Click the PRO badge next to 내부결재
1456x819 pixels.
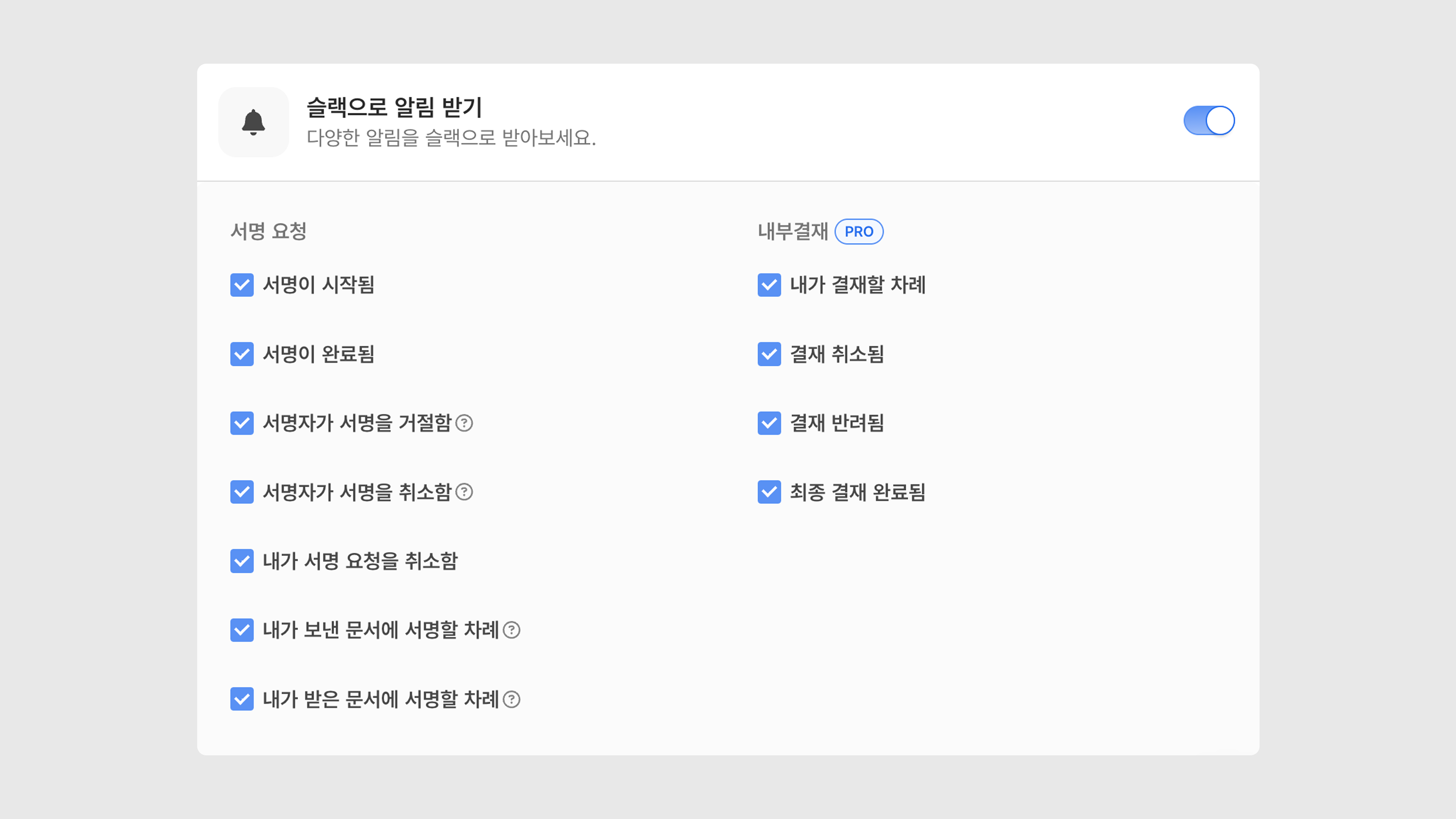[x=858, y=232]
